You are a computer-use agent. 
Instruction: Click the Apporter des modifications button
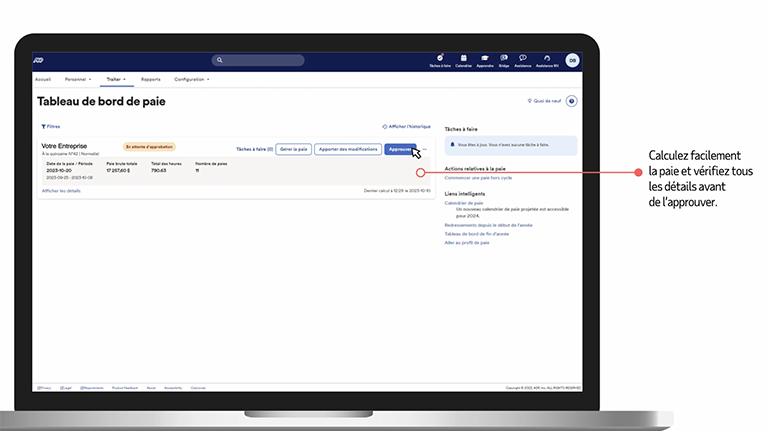pyautogui.click(x=347, y=148)
